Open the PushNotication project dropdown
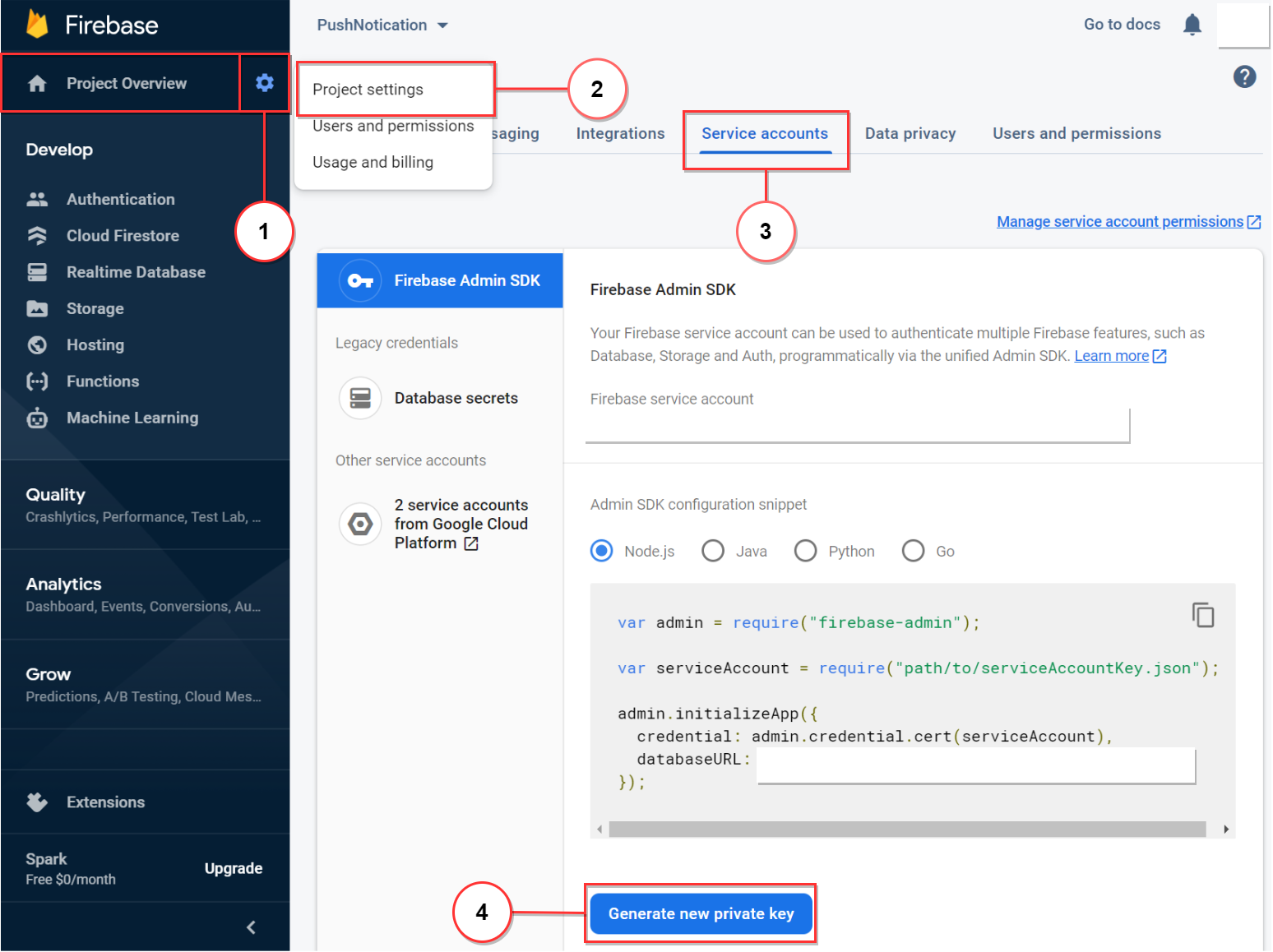 tap(382, 25)
